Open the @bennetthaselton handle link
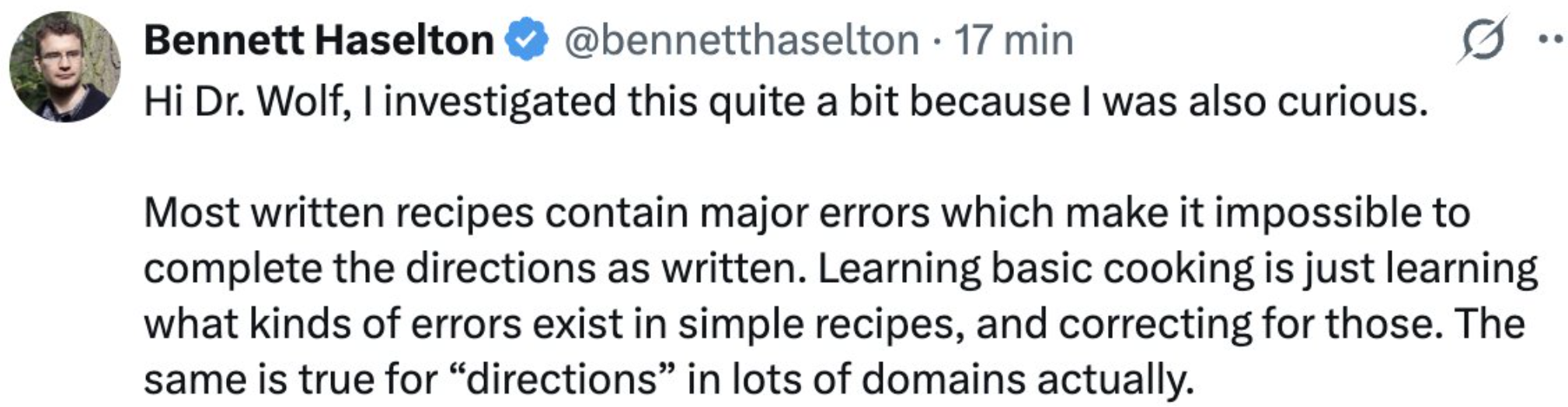The height and width of the screenshot is (407, 1568). pos(740,40)
